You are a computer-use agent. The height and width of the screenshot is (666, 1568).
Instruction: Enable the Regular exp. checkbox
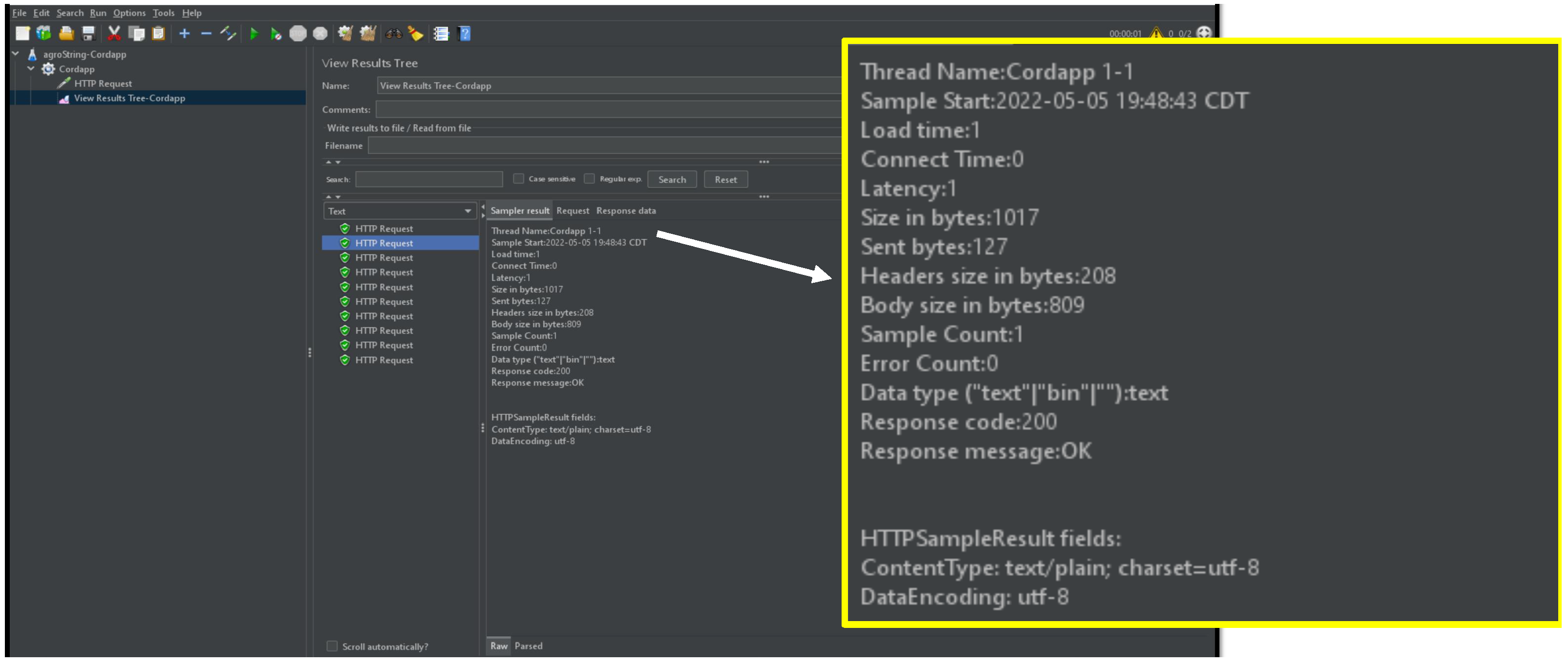pos(589,178)
